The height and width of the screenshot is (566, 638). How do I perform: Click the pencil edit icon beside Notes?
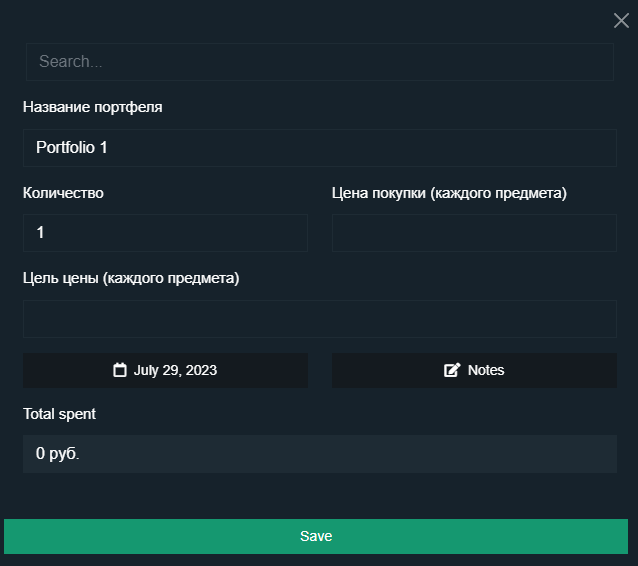click(452, 370)
